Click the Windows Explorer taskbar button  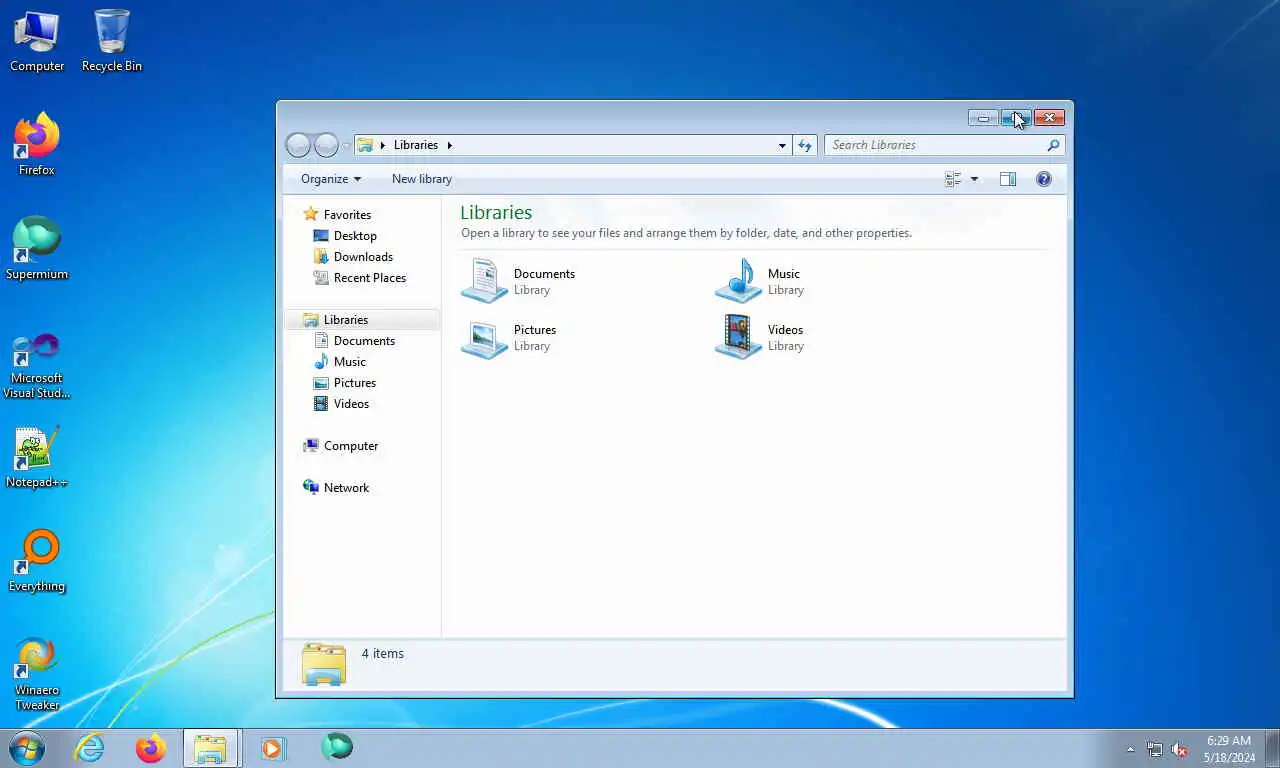pyautogui.click(x=211, y=748)
